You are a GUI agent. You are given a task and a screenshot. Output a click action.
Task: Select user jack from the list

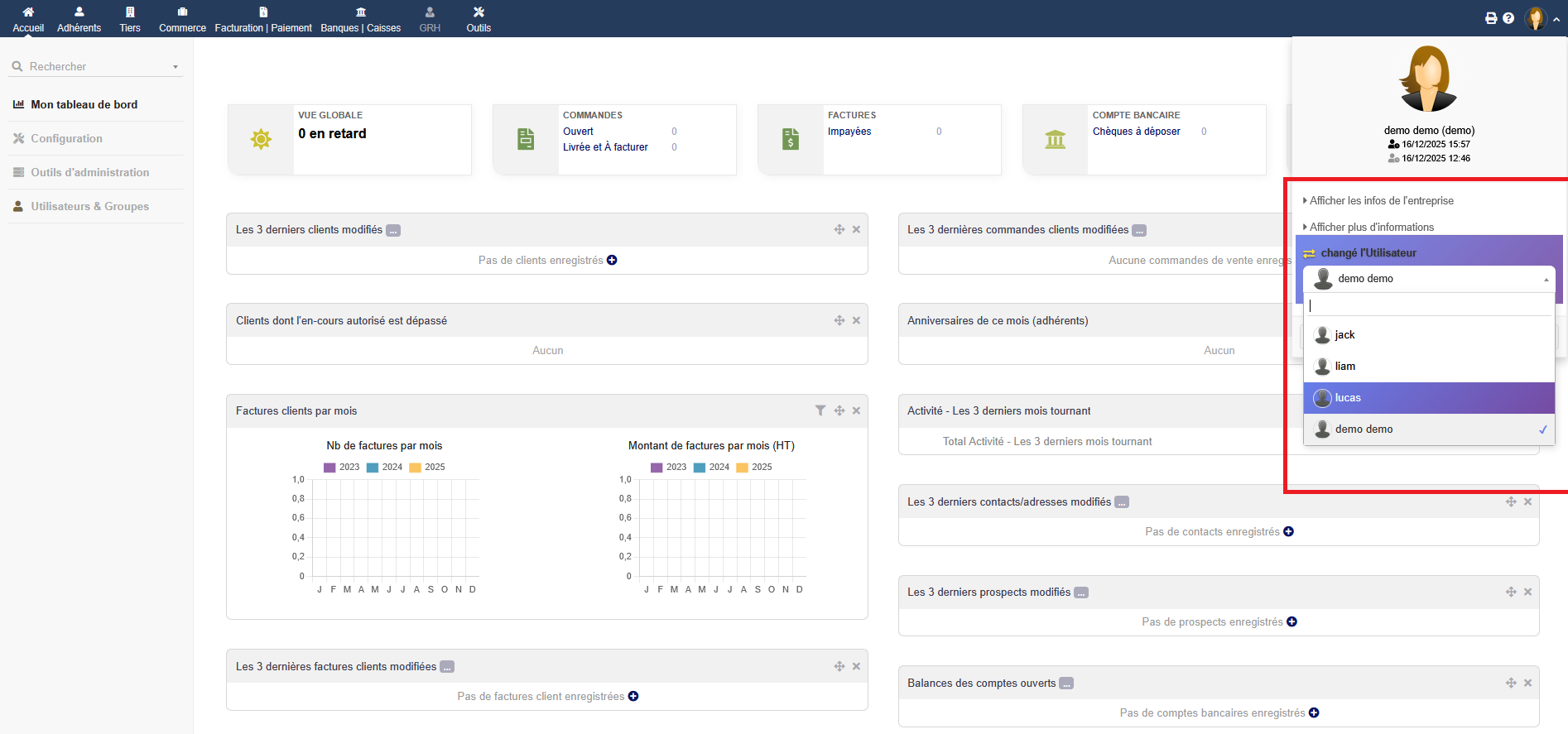1429,335
